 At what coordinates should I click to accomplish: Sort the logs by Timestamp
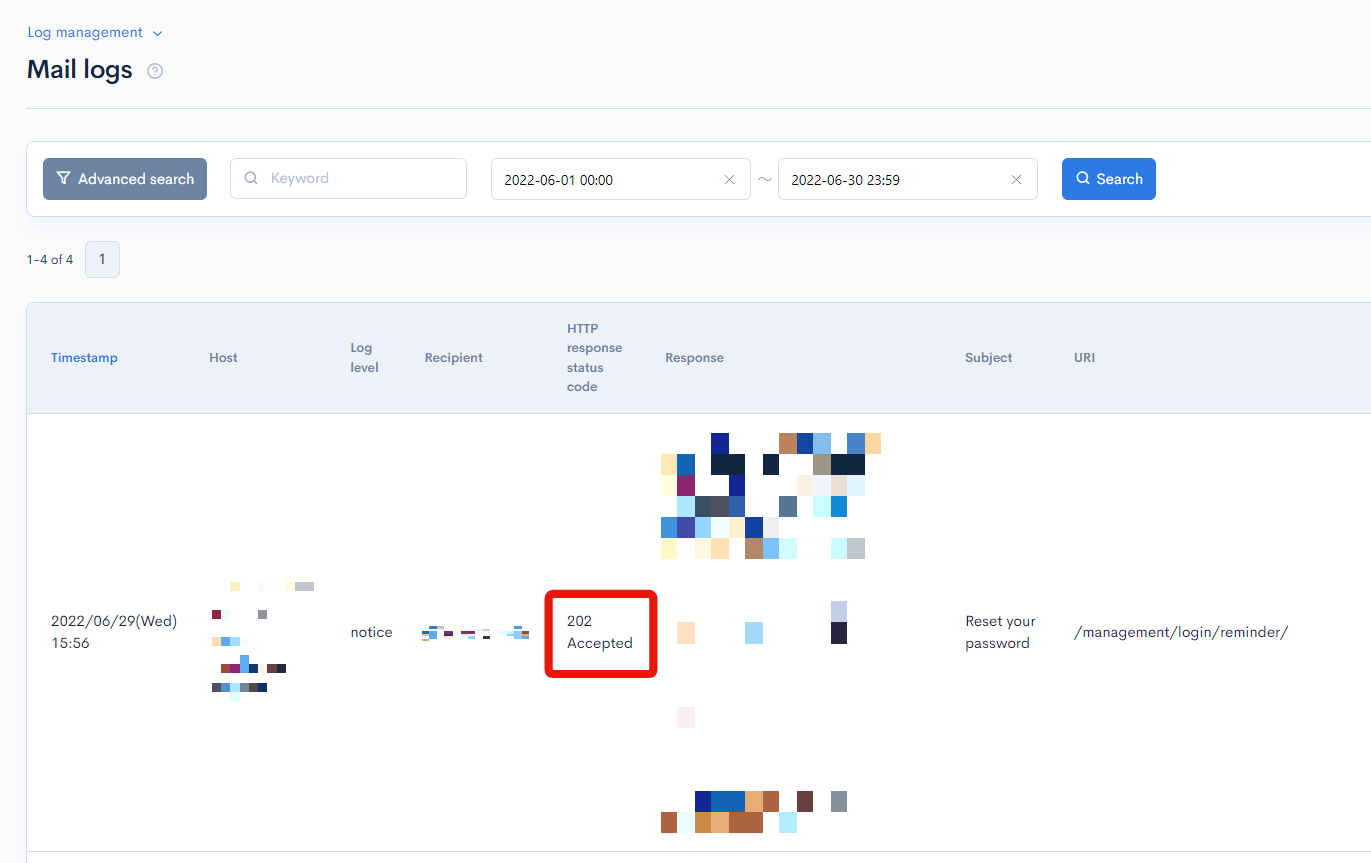[x=84, y=357]
